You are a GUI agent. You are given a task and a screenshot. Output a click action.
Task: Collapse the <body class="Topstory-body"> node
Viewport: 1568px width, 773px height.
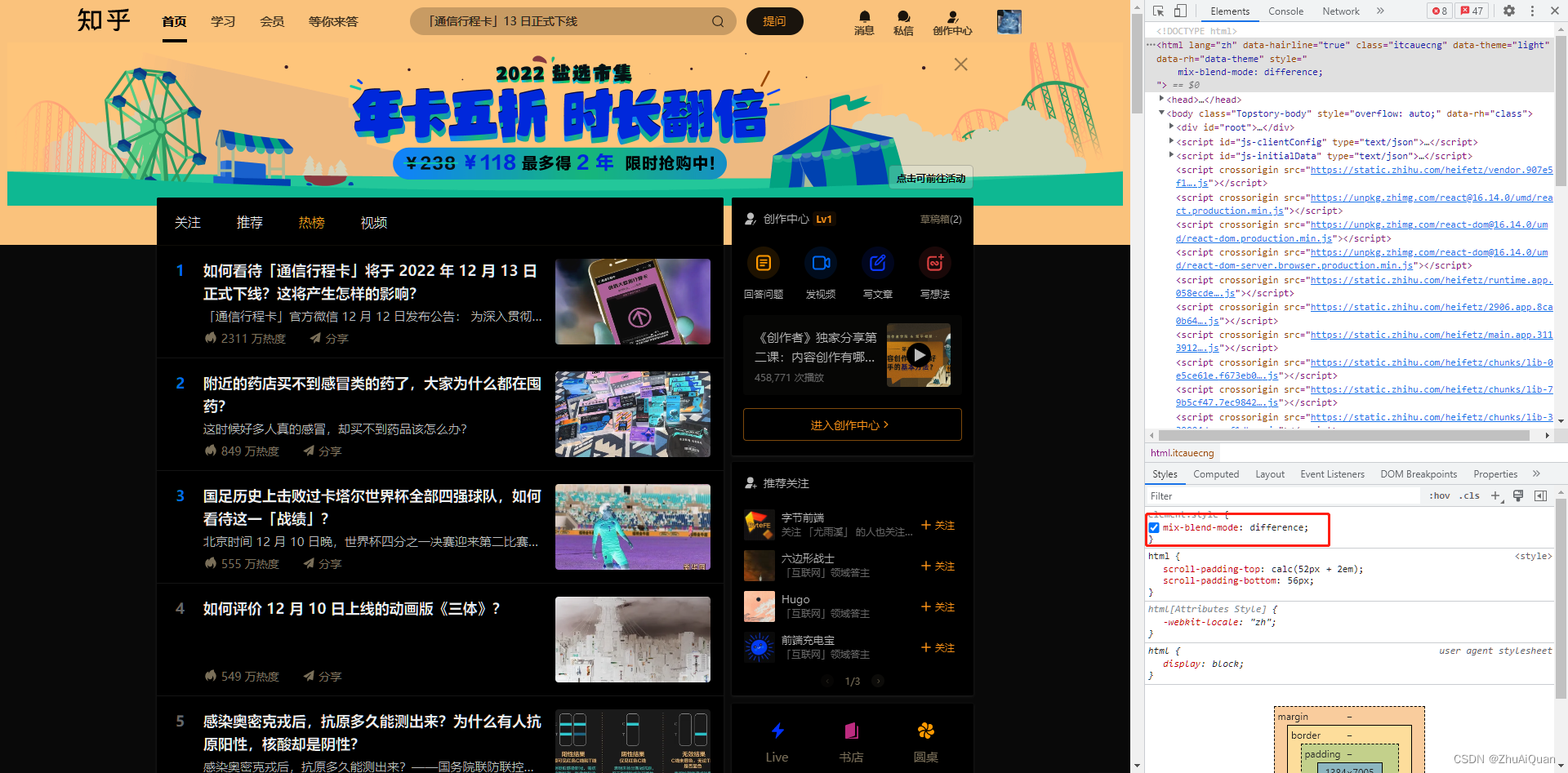tap(1161, 113)
